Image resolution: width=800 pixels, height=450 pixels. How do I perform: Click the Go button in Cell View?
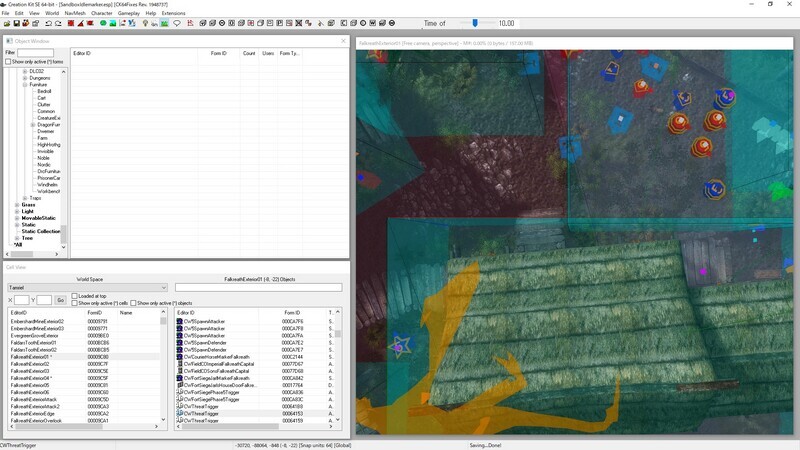61,300
